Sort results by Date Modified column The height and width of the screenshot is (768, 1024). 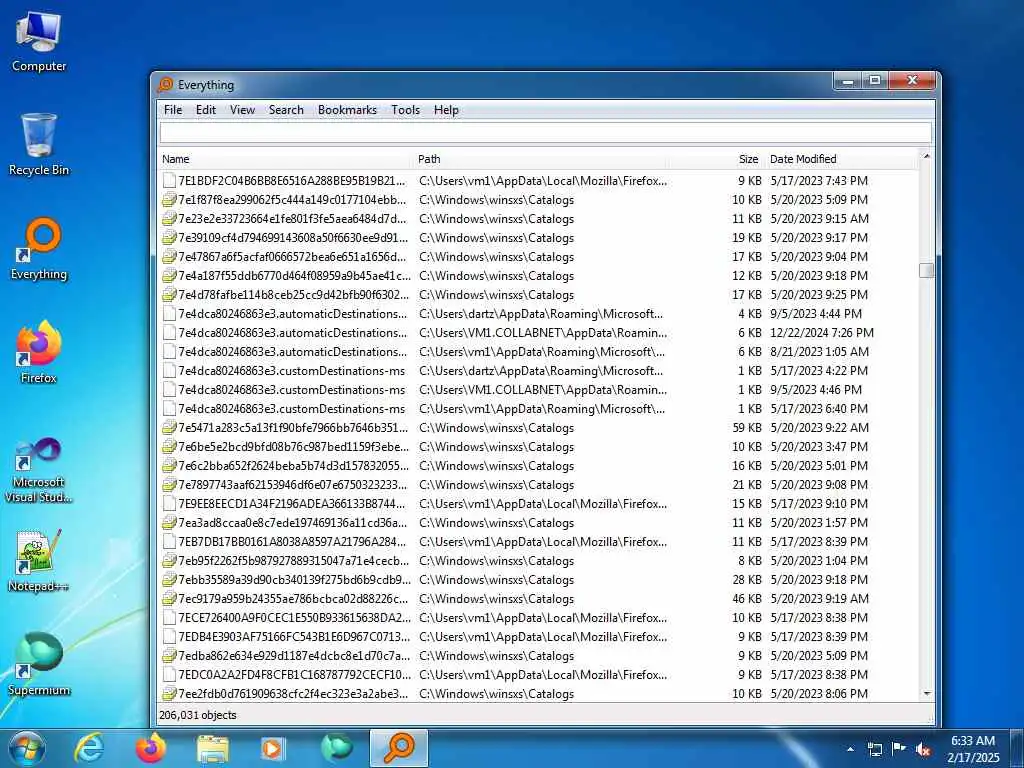point(842,159)
